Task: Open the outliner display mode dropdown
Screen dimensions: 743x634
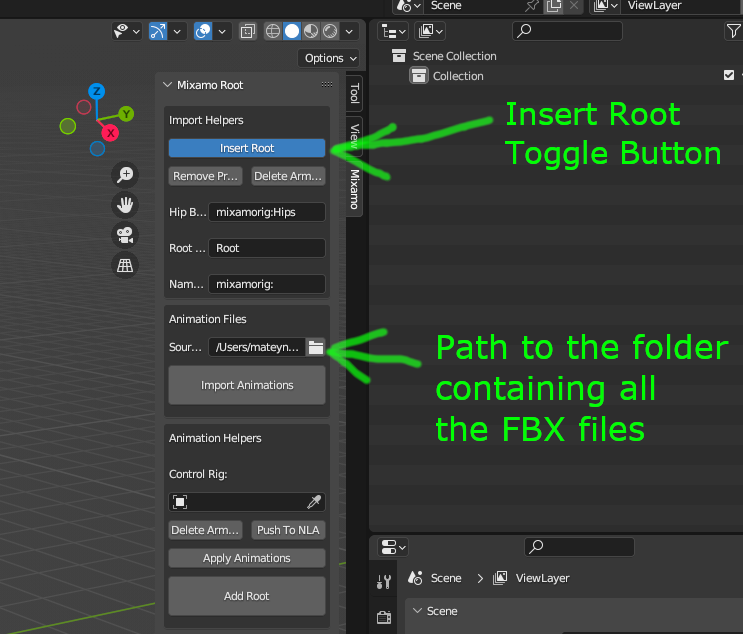Action: click(430, 31)
